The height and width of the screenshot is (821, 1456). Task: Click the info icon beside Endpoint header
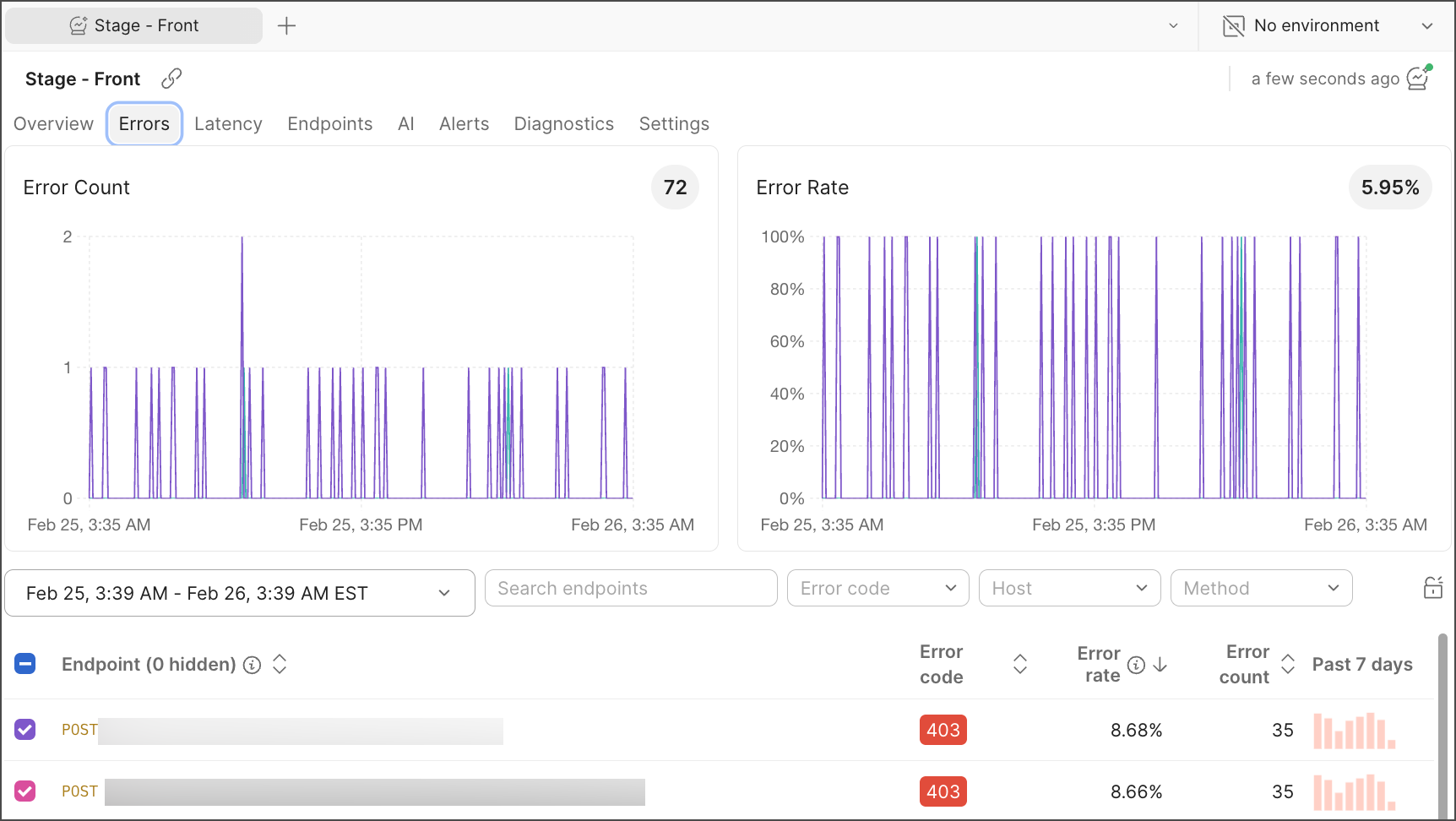pyautogui.click(x=252, y=665)
